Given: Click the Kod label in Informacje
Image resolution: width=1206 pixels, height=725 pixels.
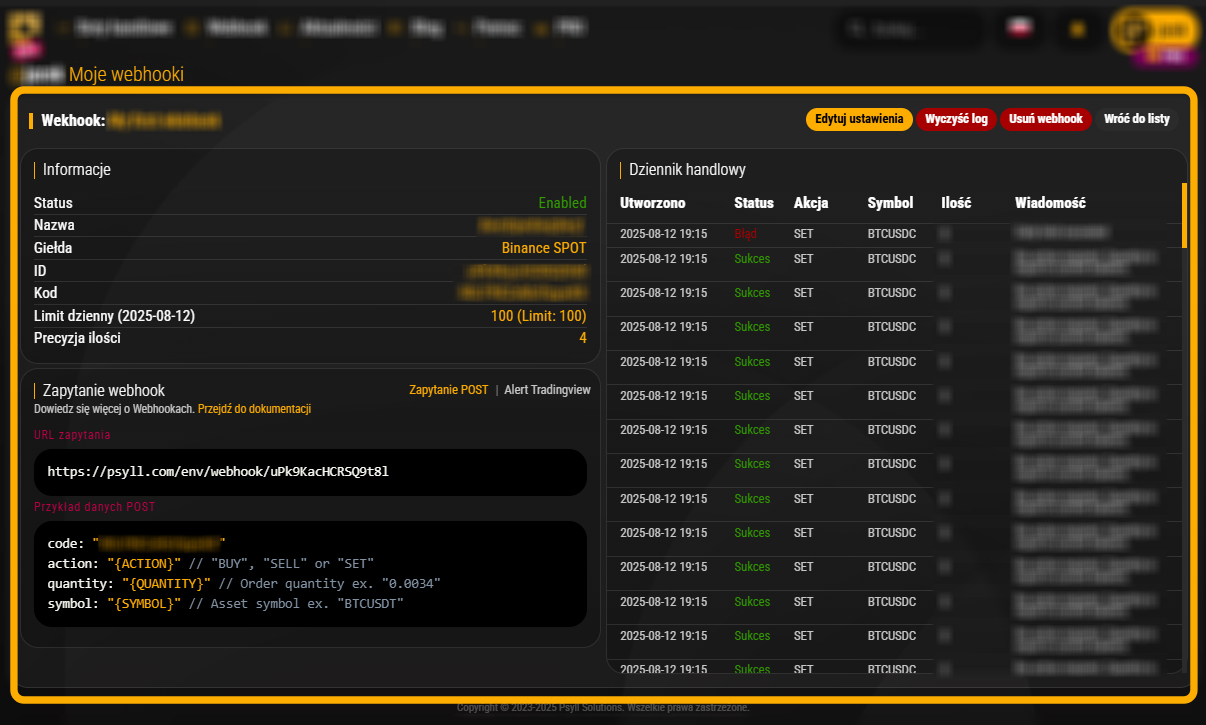Looking at the screenshot, I should (x=46, y=293).
